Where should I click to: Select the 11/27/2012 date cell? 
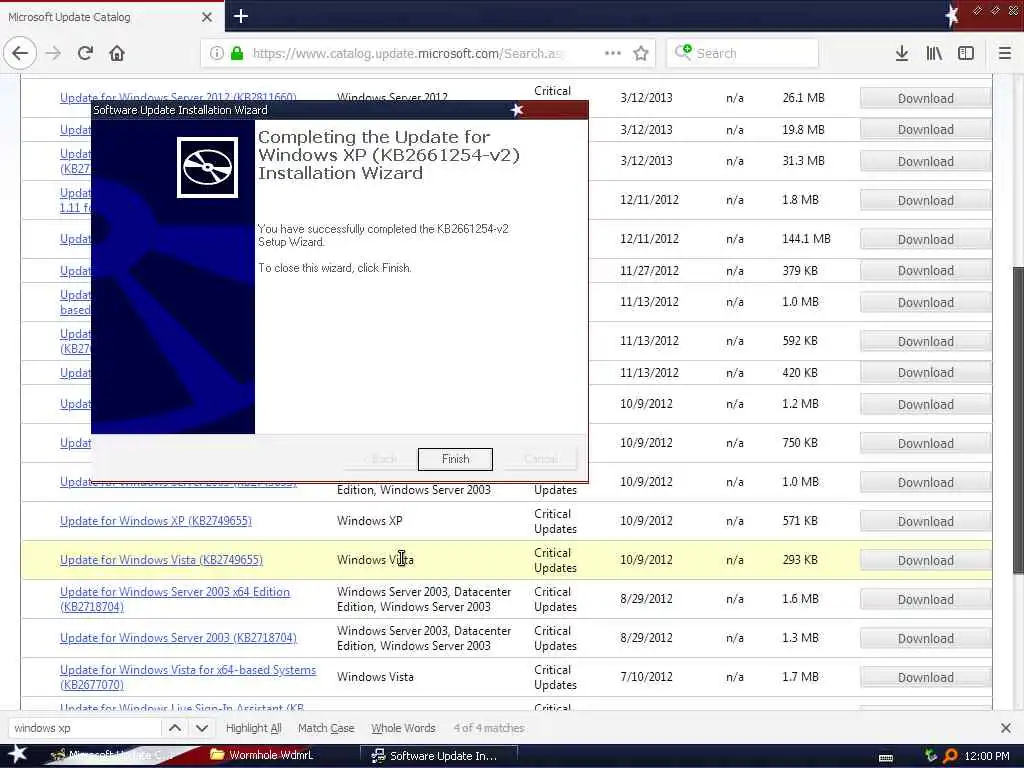649,270
